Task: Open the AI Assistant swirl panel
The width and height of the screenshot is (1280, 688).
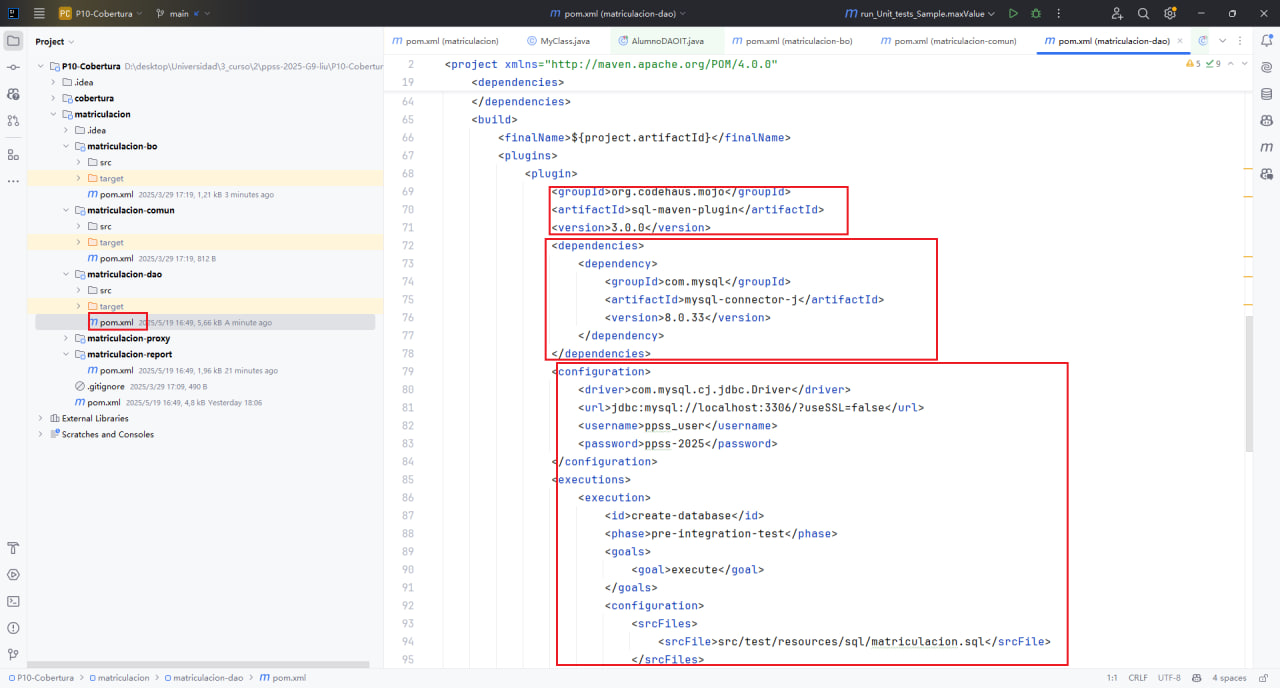Action: tap(1266, 68)
